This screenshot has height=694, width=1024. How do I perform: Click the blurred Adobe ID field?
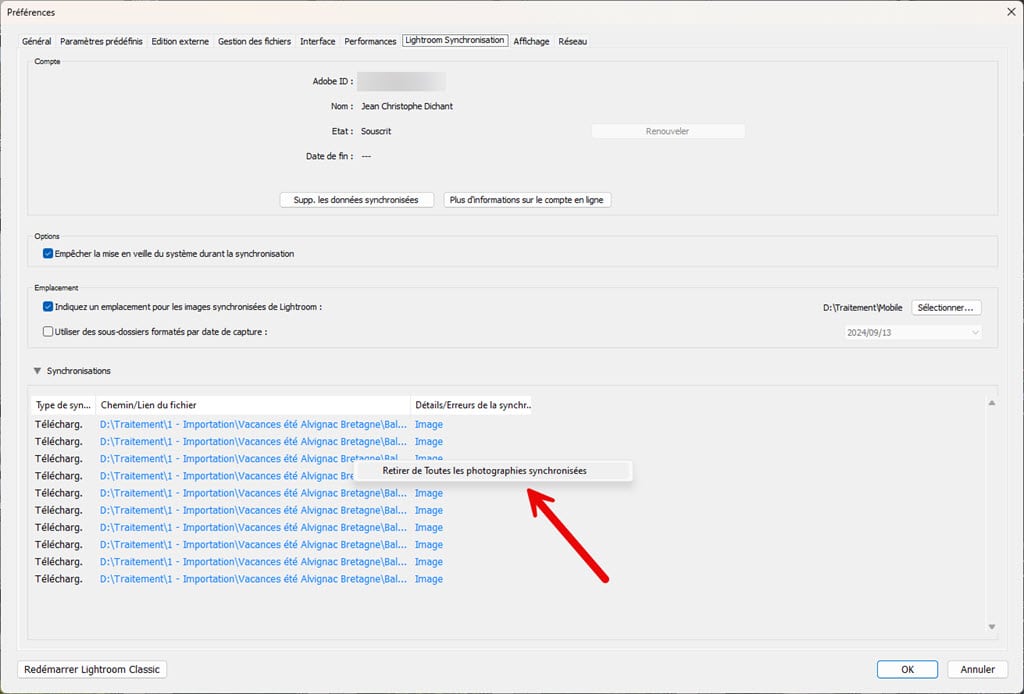[402, 82]
